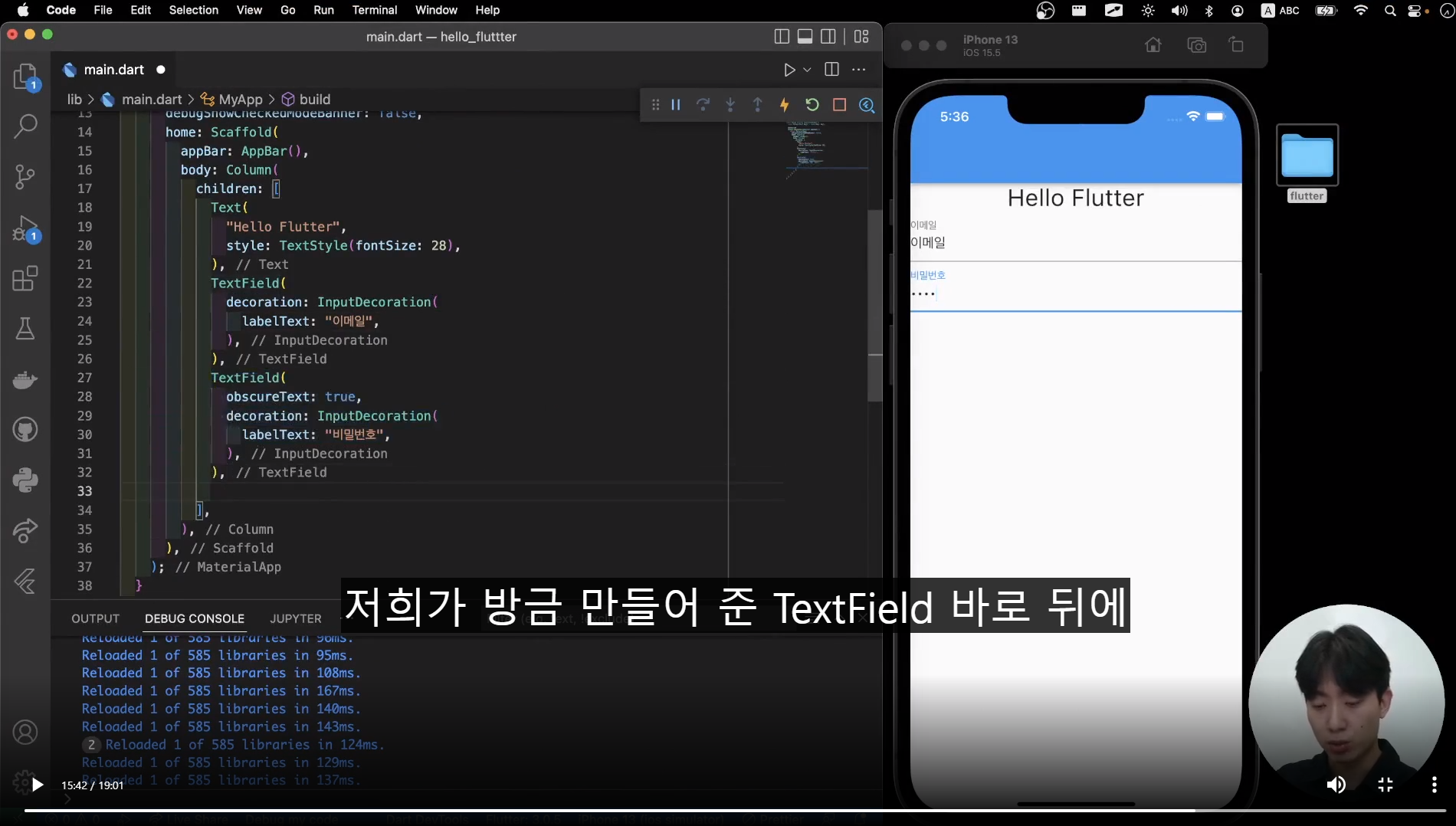This screenshot has width=1456, height=826.
Task: Take simulator screenshot with camera icon
Action: (1196, 45)
